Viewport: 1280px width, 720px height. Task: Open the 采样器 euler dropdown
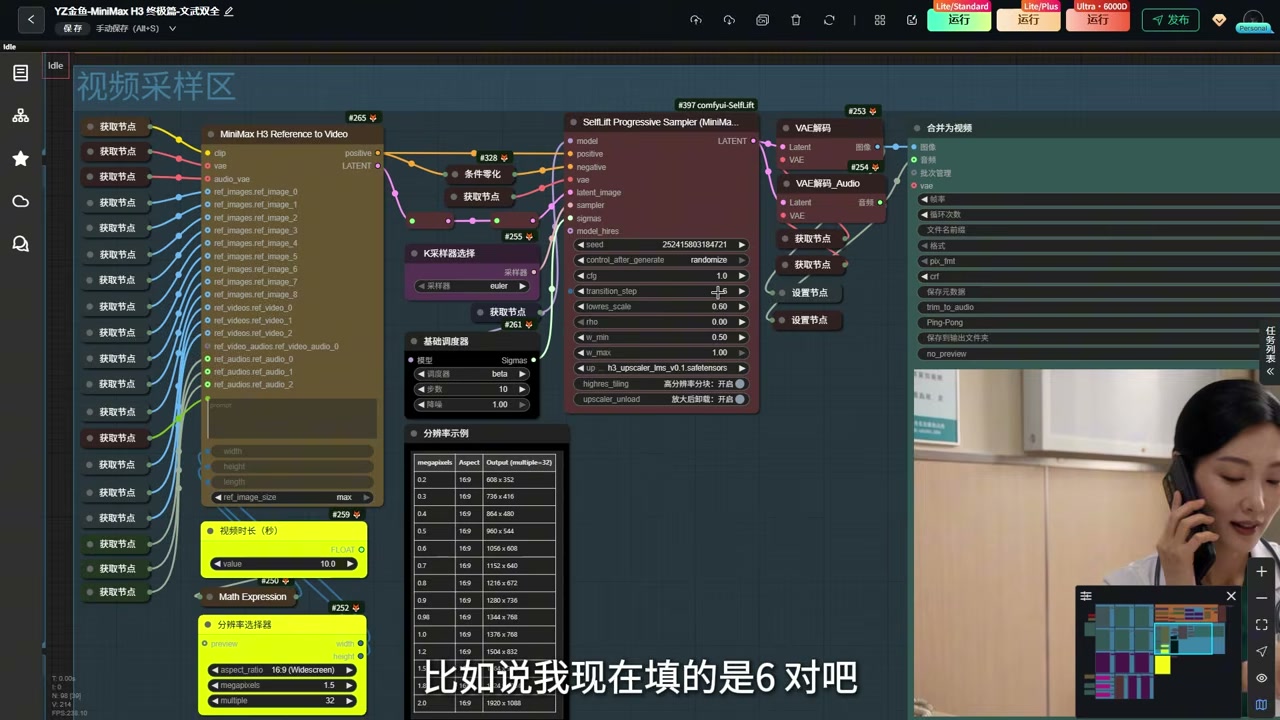pos(472,286)
